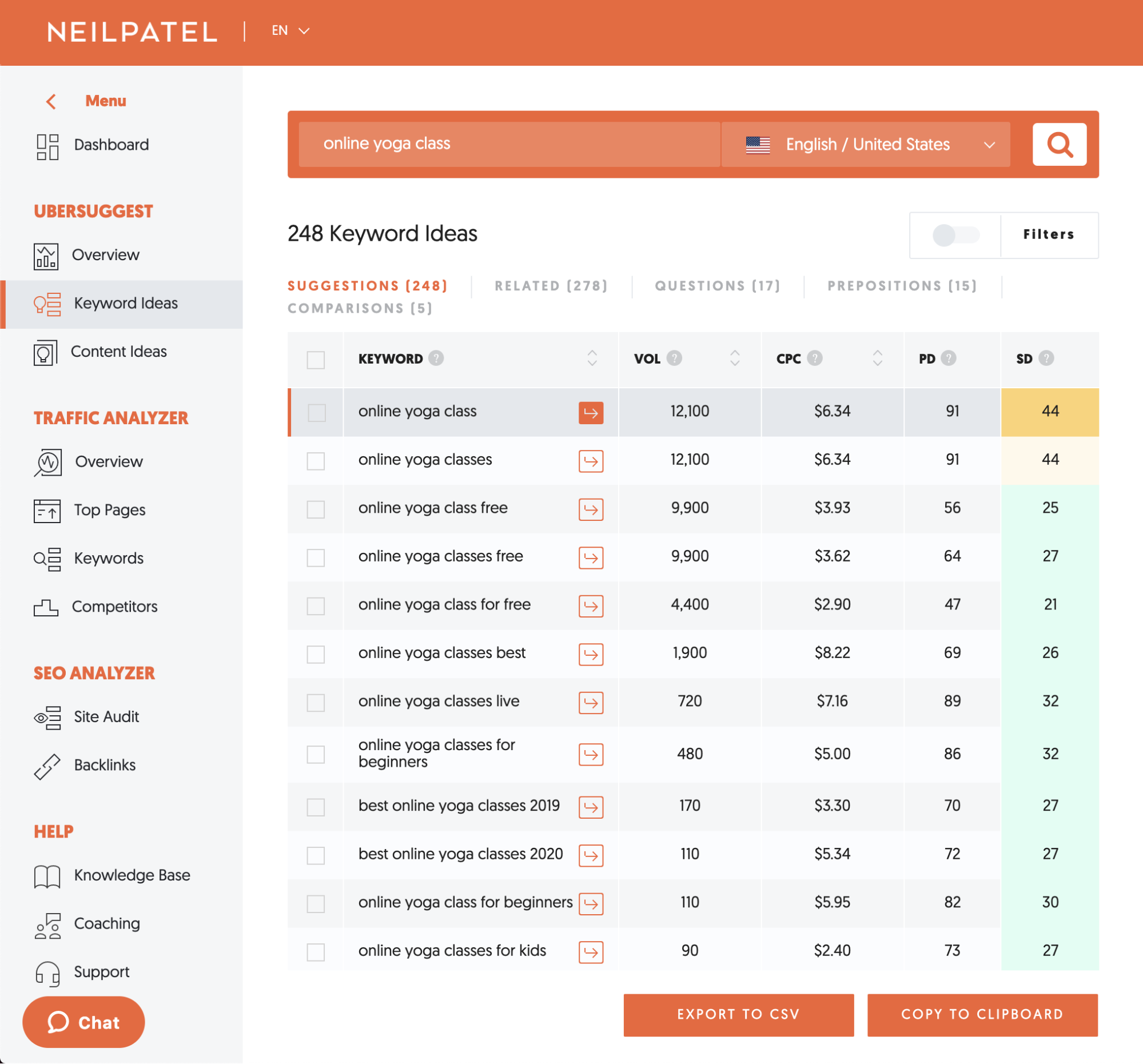
Task: Click Export to CSV button
Action: pyautogui.click(x=738, y=1015)
